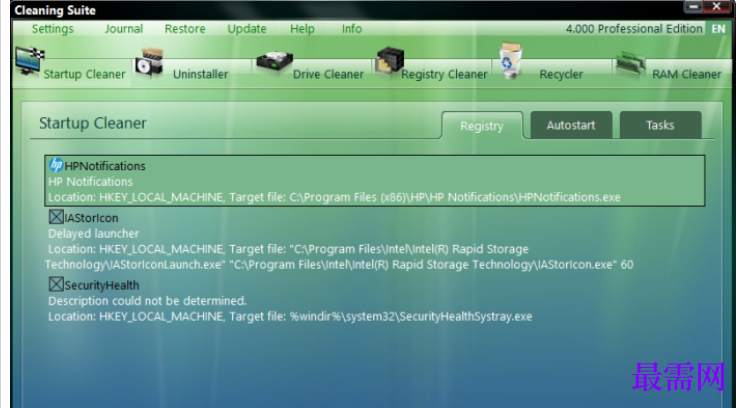The height and width of the screenshot is (408, 744).
Task: Click 'Description could not be determined.' text
Action: tap(148, 301)
